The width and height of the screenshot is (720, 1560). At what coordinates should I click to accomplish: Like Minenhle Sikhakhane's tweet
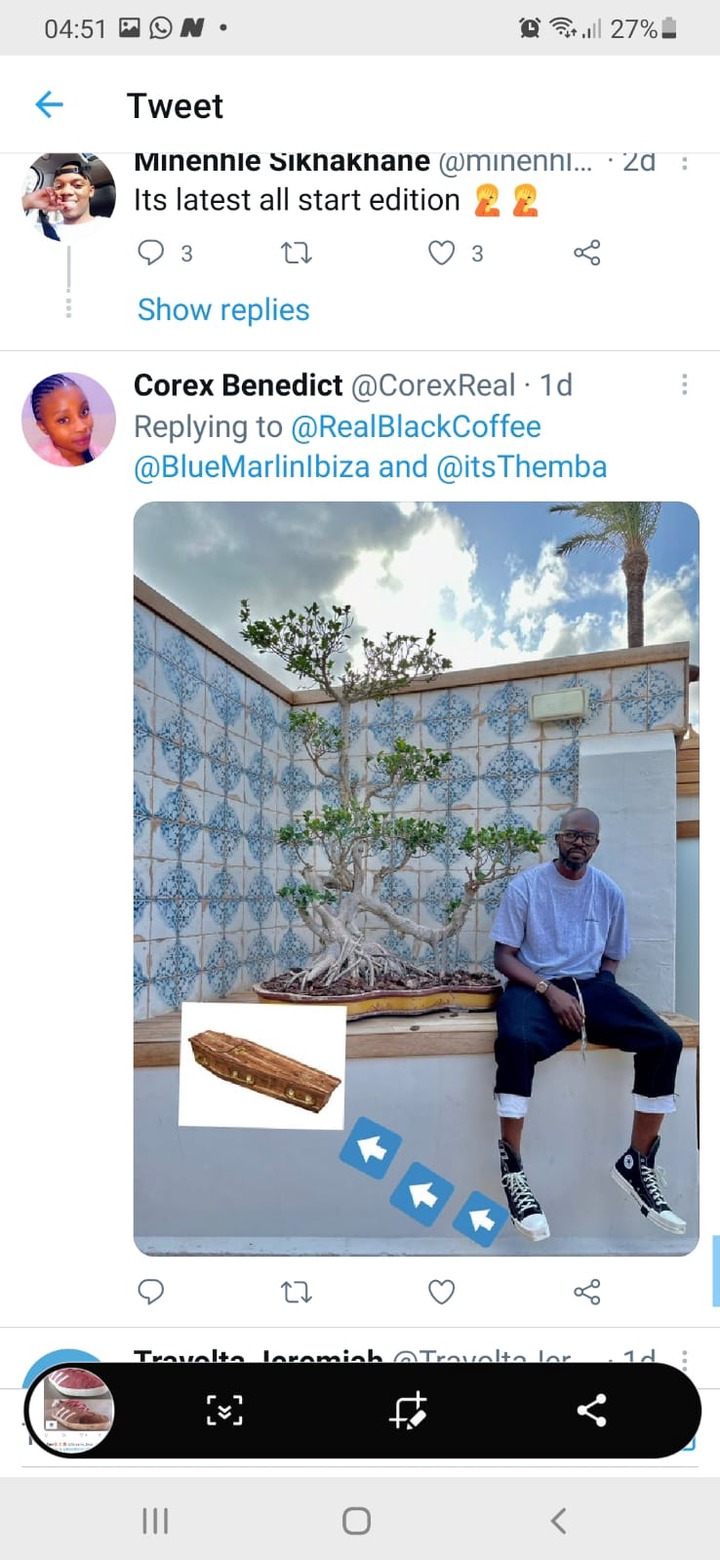tap(441, 253)
